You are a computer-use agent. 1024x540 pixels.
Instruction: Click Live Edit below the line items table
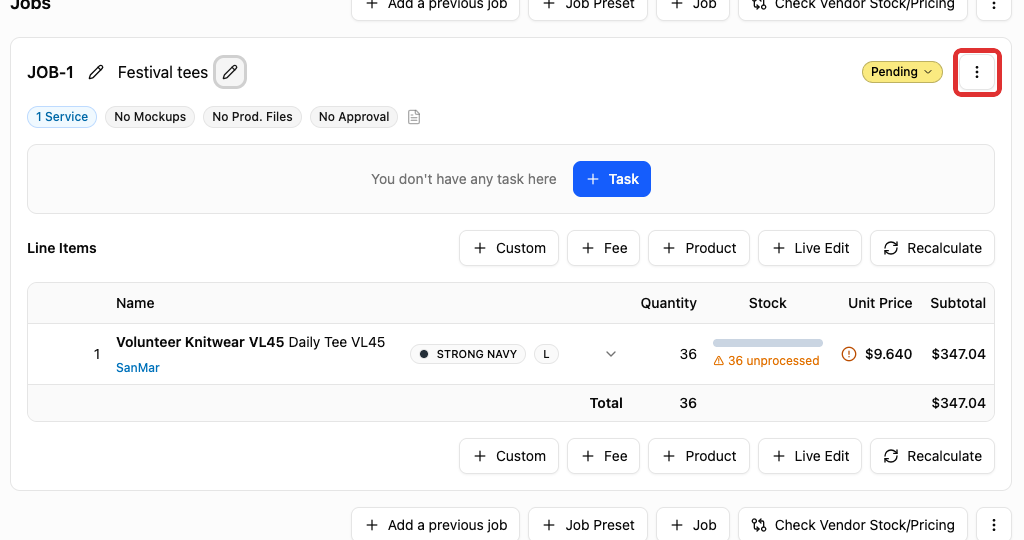(810, 456)
